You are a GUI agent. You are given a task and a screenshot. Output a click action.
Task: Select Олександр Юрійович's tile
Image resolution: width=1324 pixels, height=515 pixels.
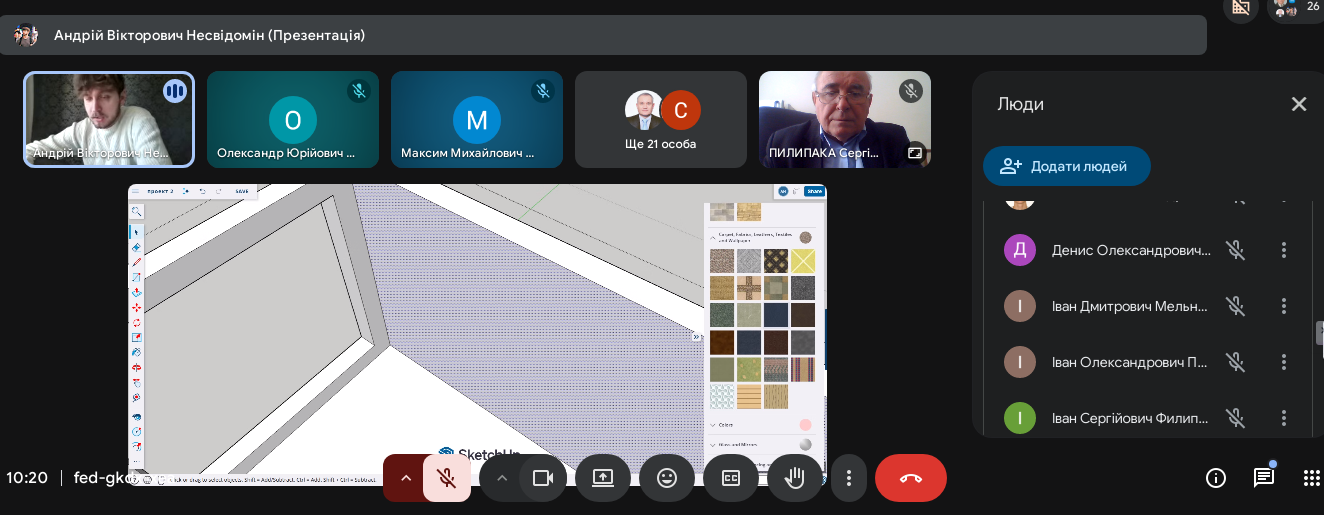pos(293,119)
